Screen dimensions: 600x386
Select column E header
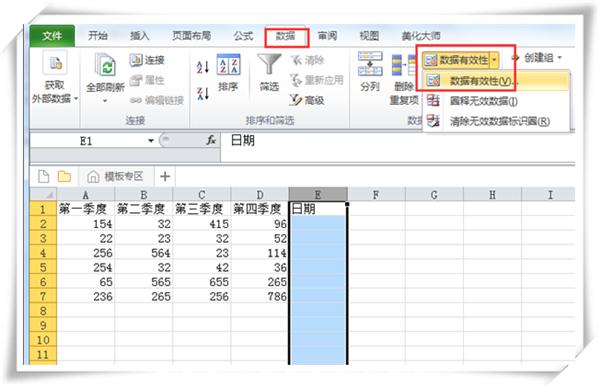tap(318, 195)
